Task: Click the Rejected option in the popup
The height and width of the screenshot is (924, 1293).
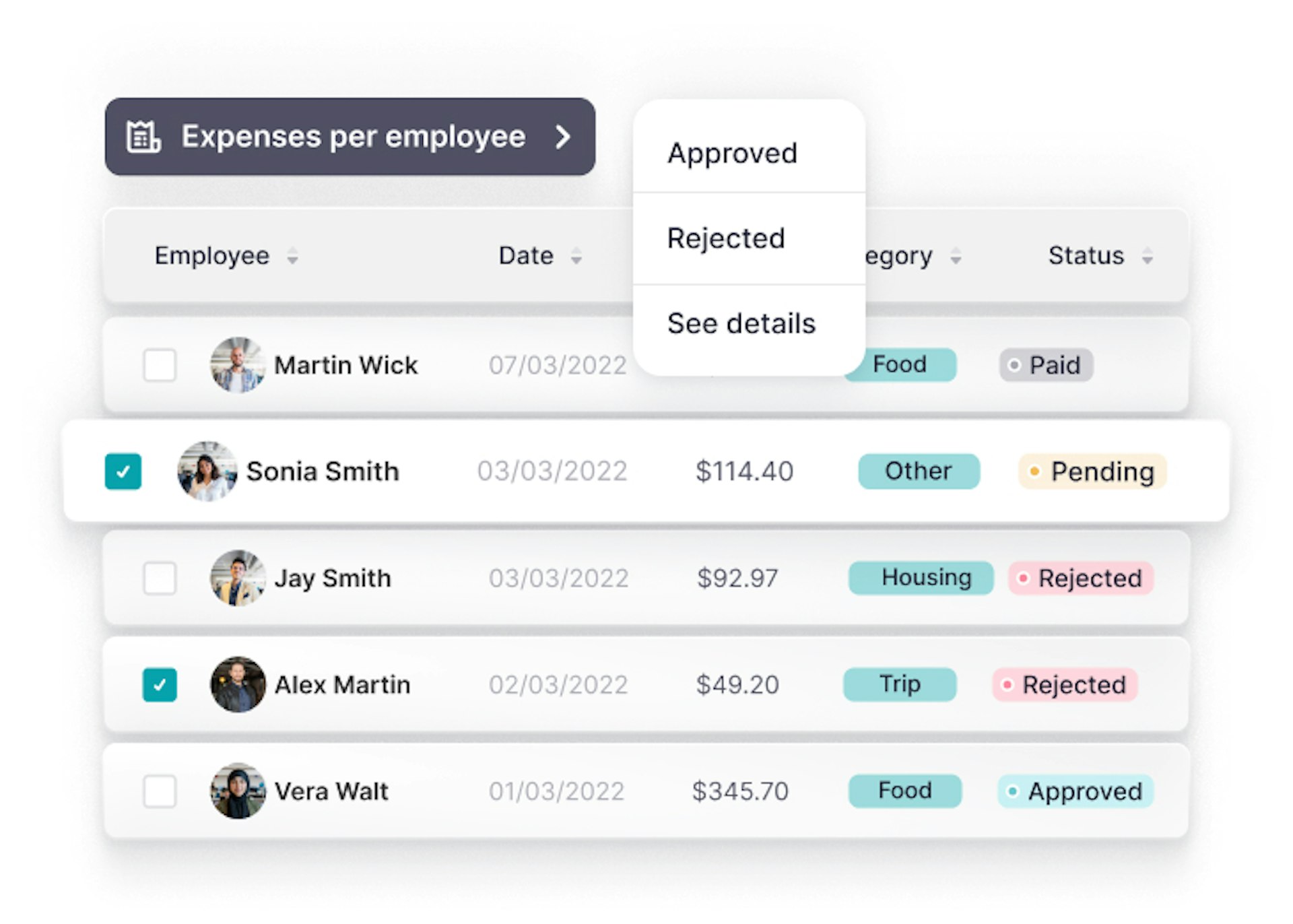Action: tap(726, 238)
